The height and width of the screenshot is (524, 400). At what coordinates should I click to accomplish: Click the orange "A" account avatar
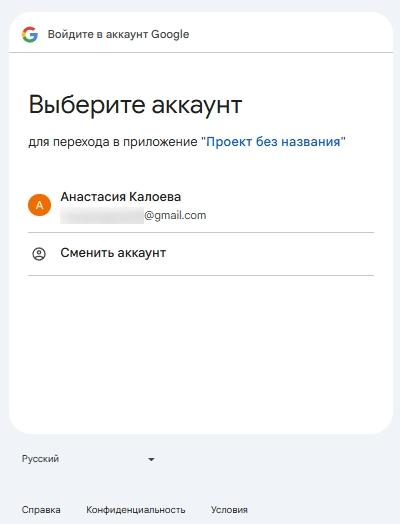click(39, 205)
